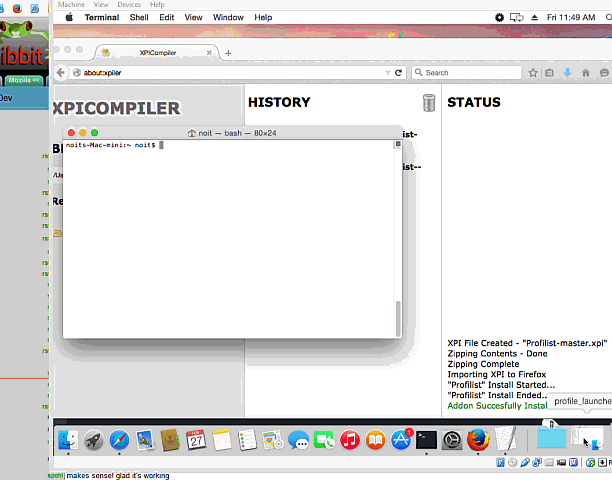Click the clock showing Fri 11:49 AM
Screen dimensions: 612x480
(x=571, y=18)
